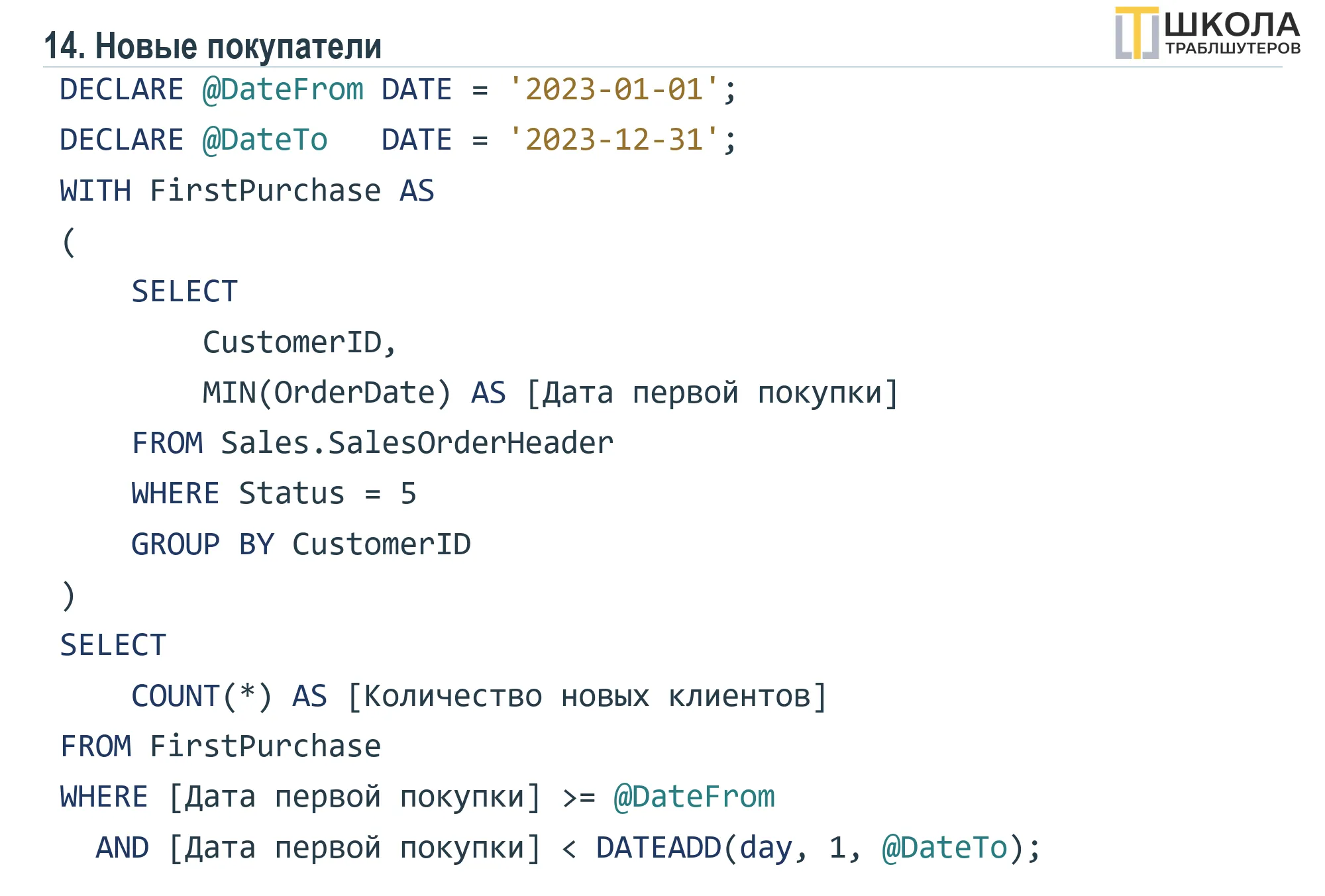Screen dimensions: 1325x896
Task: Click '@DateTo' in the second DECLARE
Action: [x=265, y=140]
